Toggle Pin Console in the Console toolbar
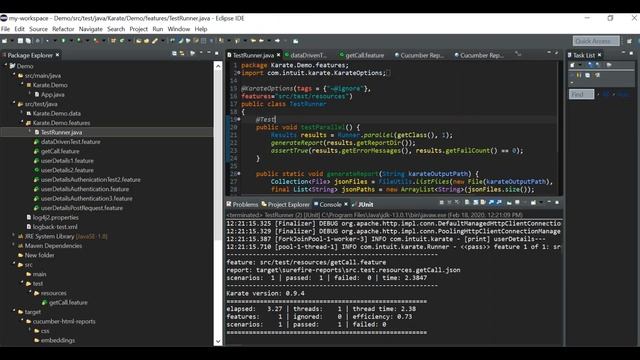The width and height of the screenshot is (640, 360). pos(509,202)
